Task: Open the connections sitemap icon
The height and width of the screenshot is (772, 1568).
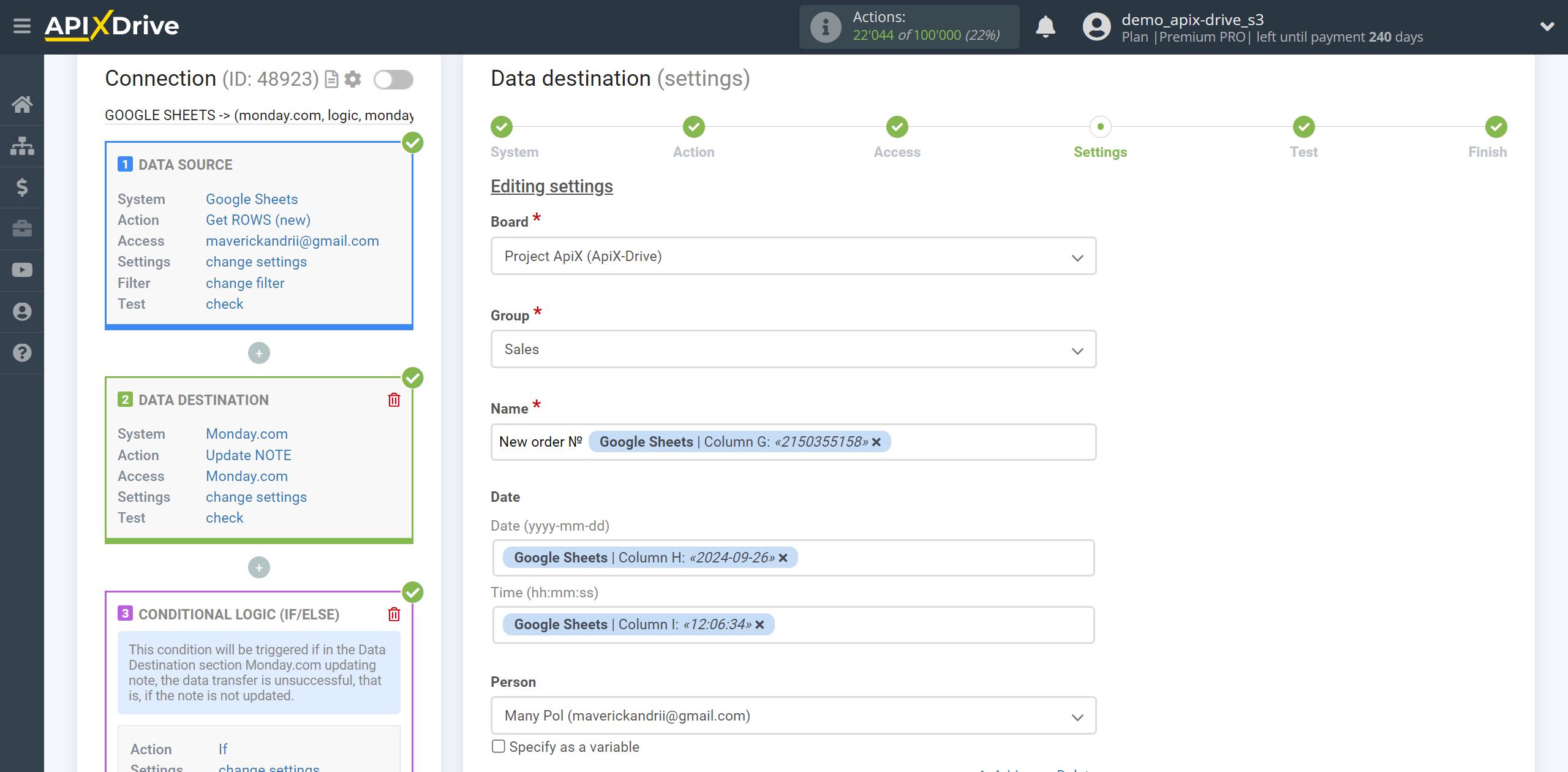Action: click(x=22, y=146)
